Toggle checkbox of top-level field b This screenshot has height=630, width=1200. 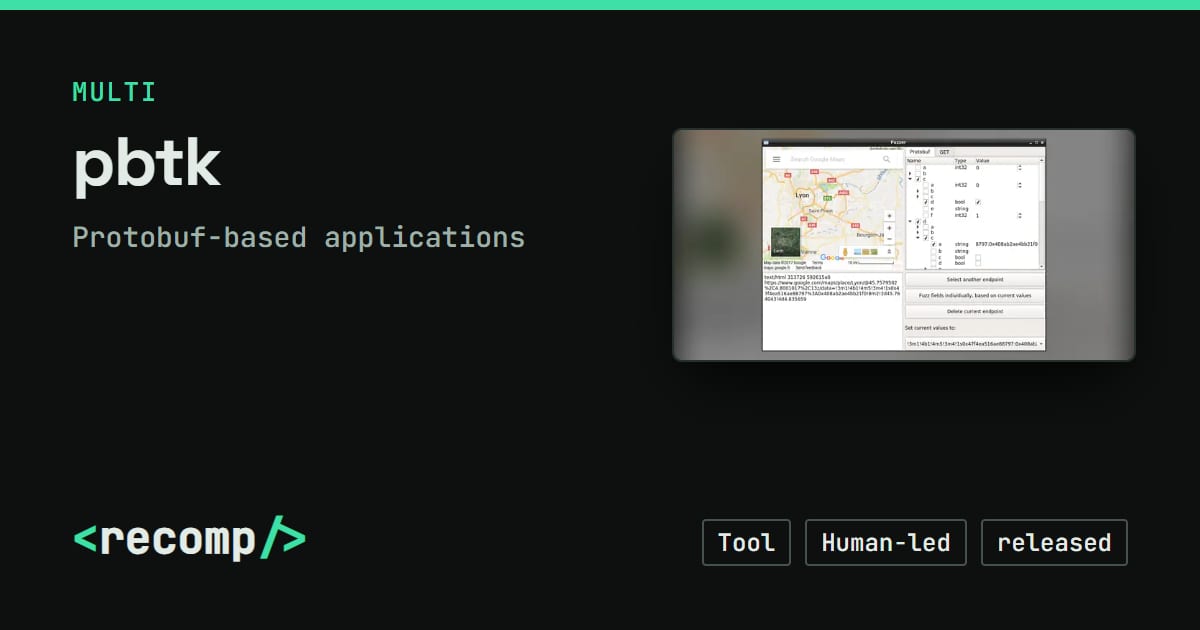coord(918,173)
